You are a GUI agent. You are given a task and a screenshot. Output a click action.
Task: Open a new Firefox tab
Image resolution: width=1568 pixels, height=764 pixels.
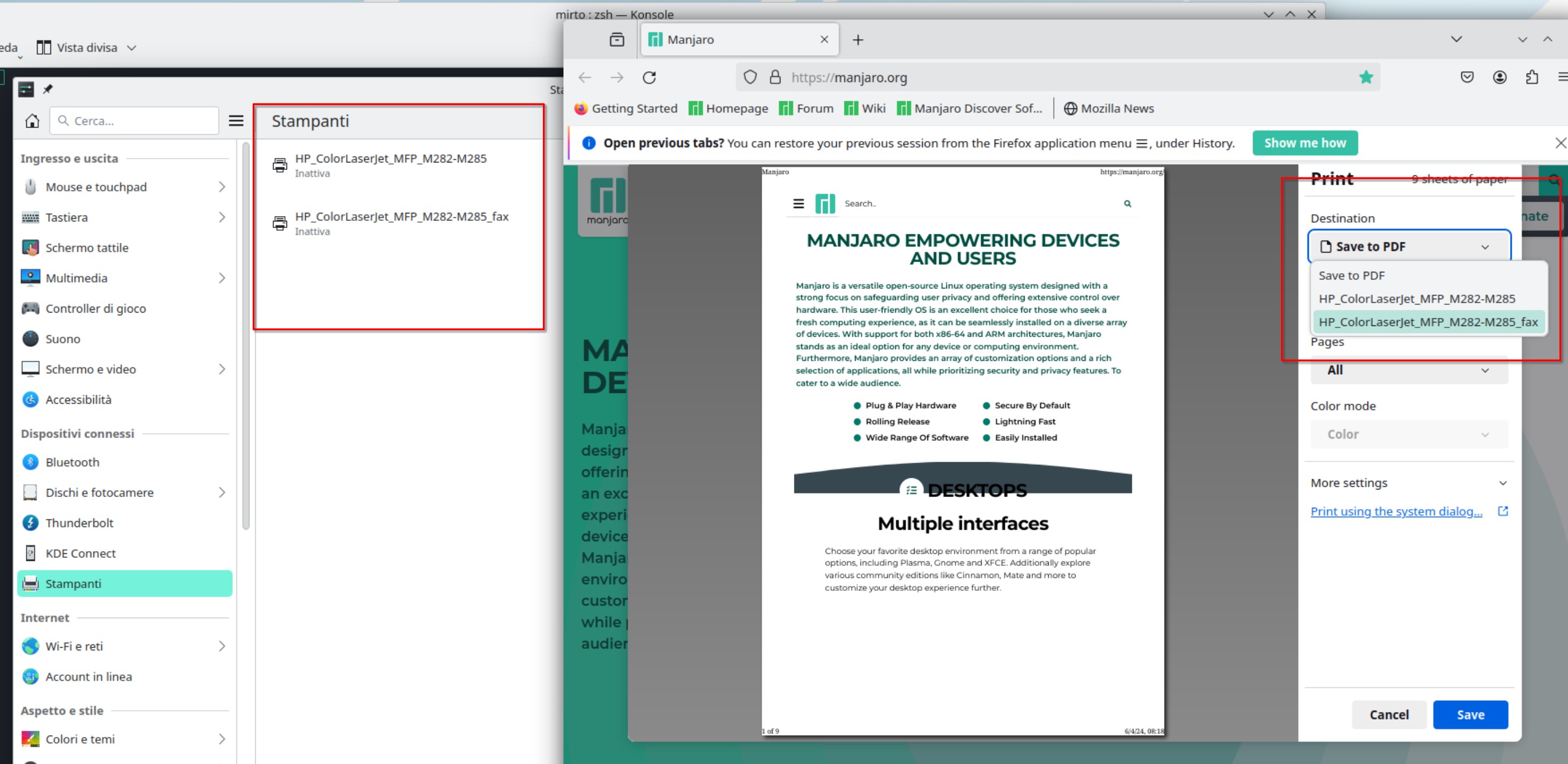(858, 40)
